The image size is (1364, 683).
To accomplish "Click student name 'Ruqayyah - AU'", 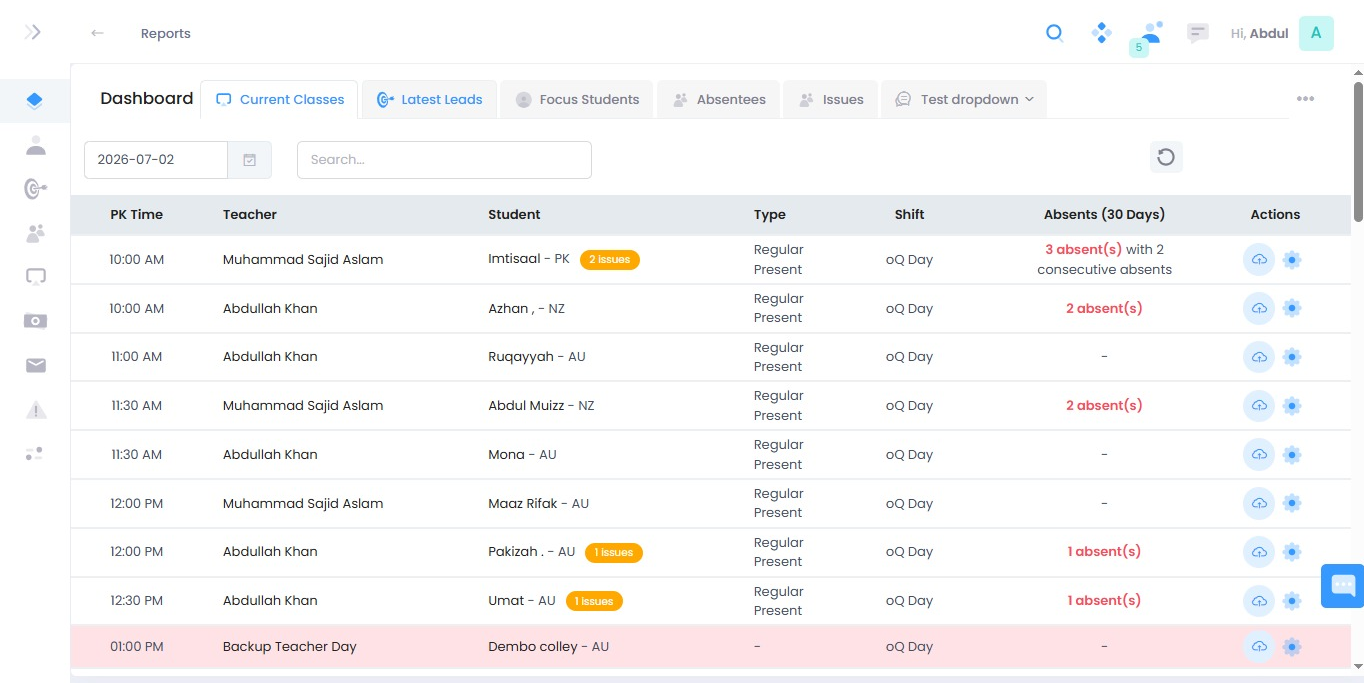I will 537,357.
